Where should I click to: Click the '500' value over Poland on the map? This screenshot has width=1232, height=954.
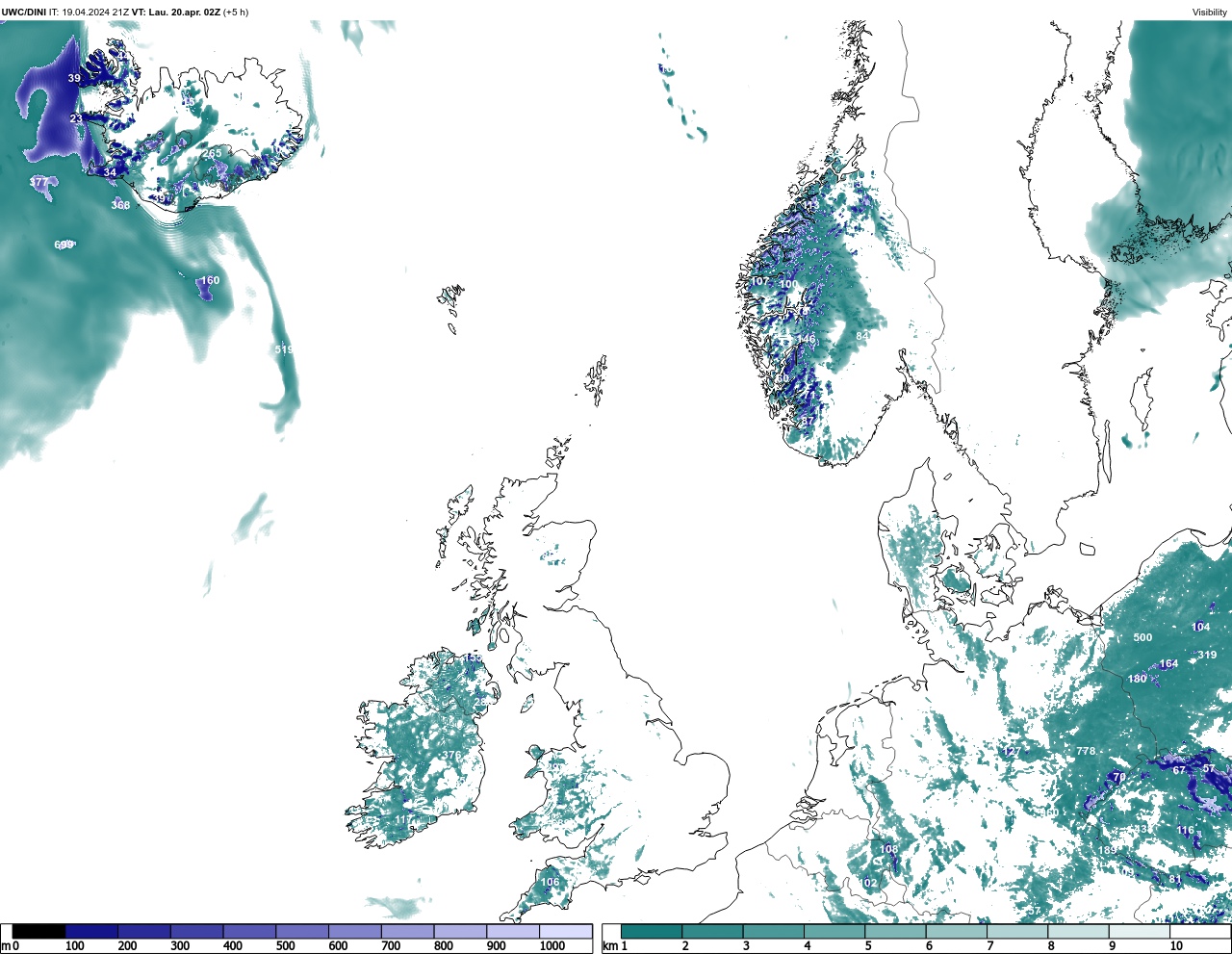[x=1142, y=637]
